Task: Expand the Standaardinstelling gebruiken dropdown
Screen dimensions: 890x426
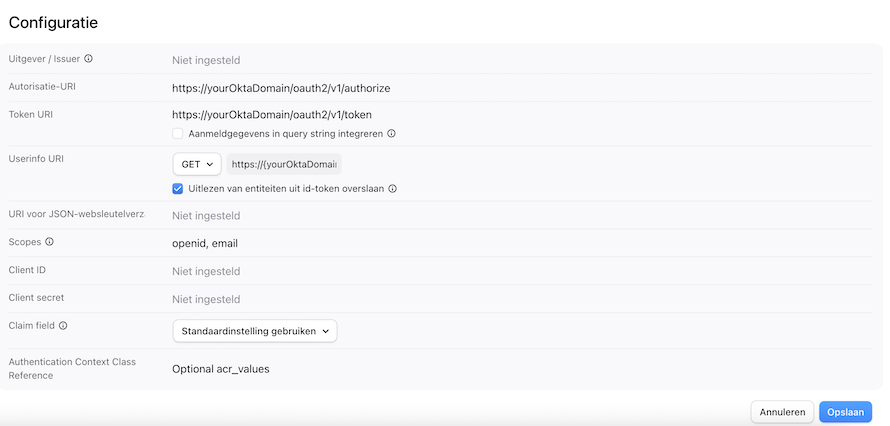Action: [x=255, y=331]
